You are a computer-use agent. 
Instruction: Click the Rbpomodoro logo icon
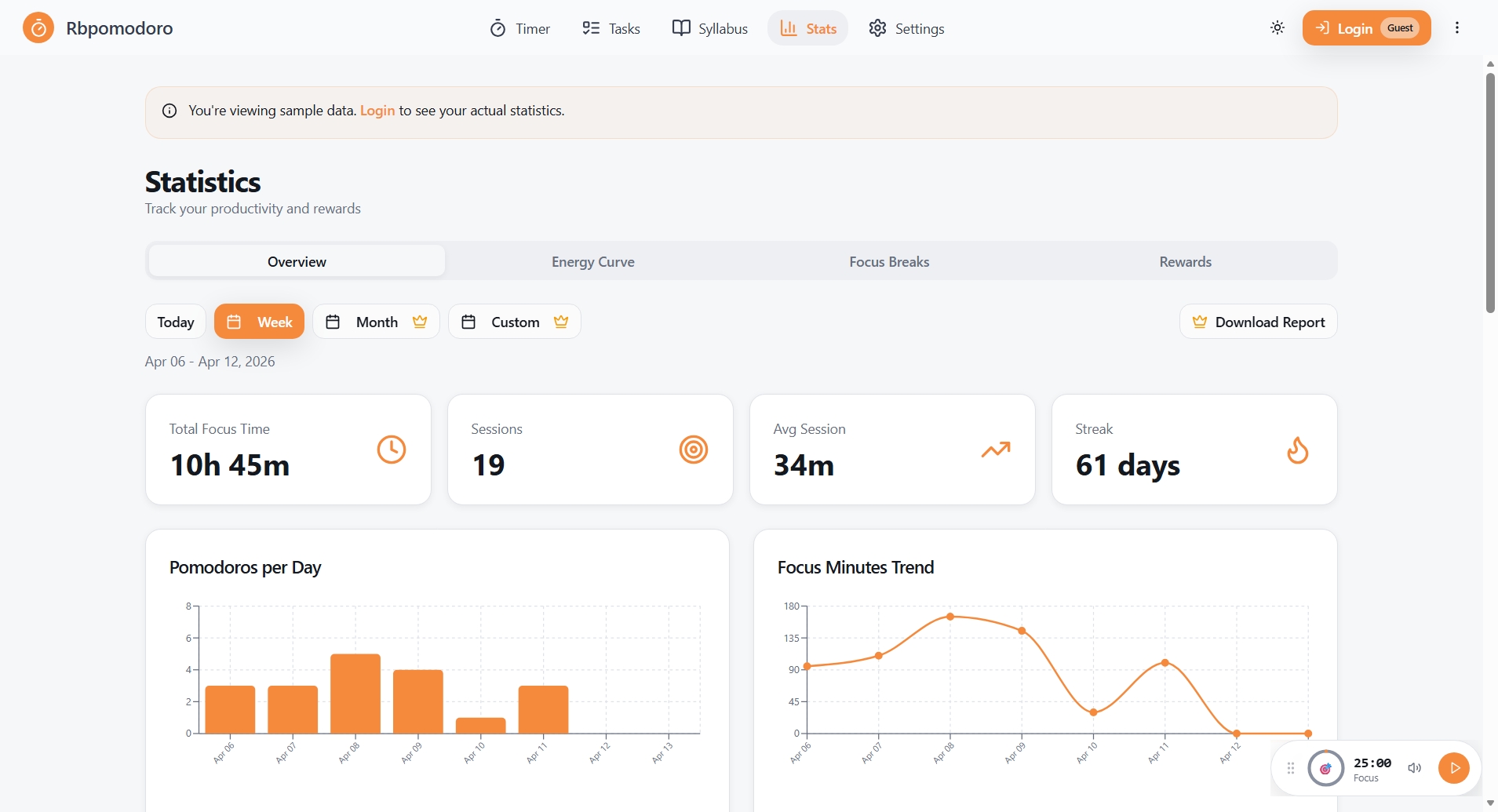(38, 28)
